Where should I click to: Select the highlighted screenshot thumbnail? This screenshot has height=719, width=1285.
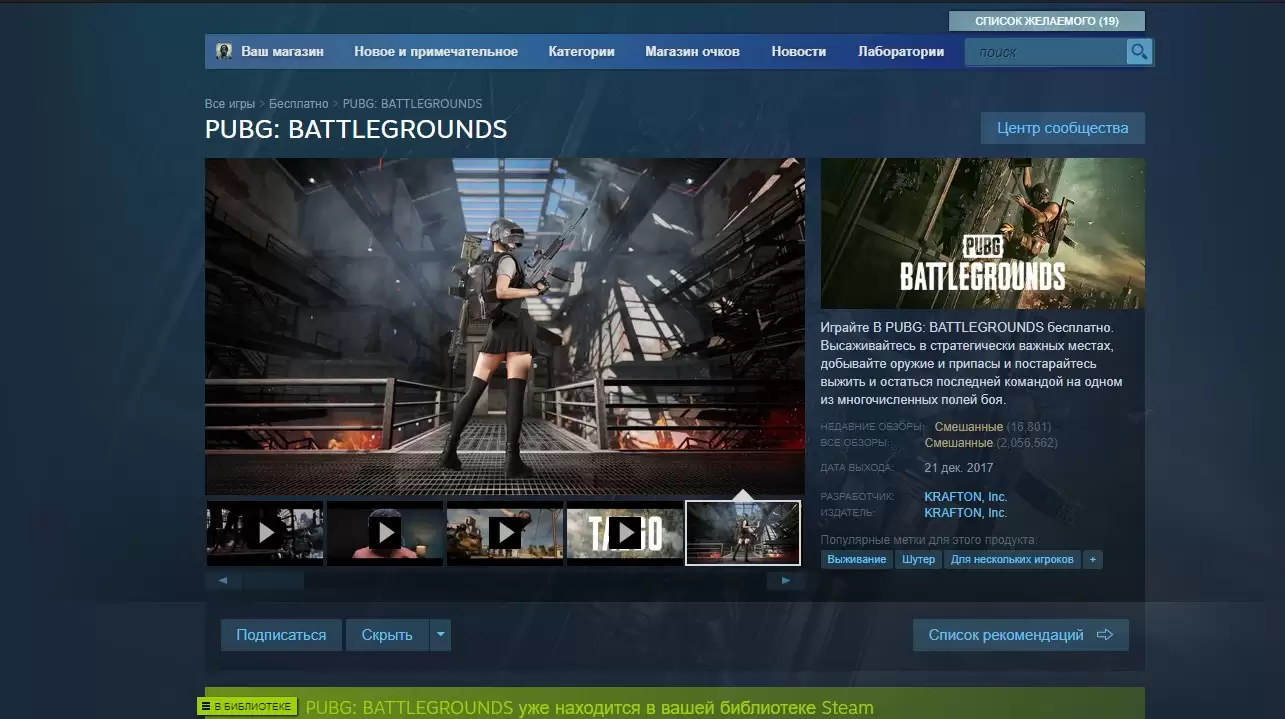click(743, 533)
